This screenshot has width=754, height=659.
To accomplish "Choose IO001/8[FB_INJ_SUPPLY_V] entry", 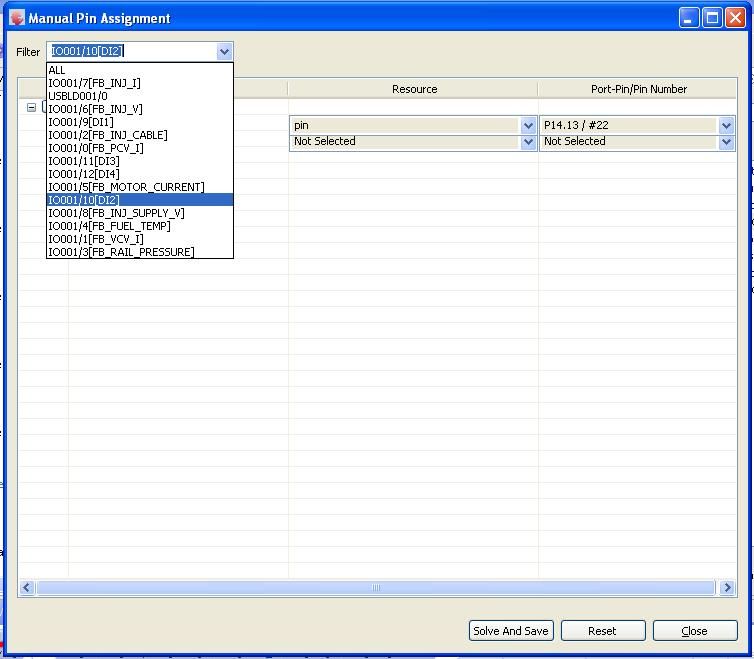I will click(140, 213).
